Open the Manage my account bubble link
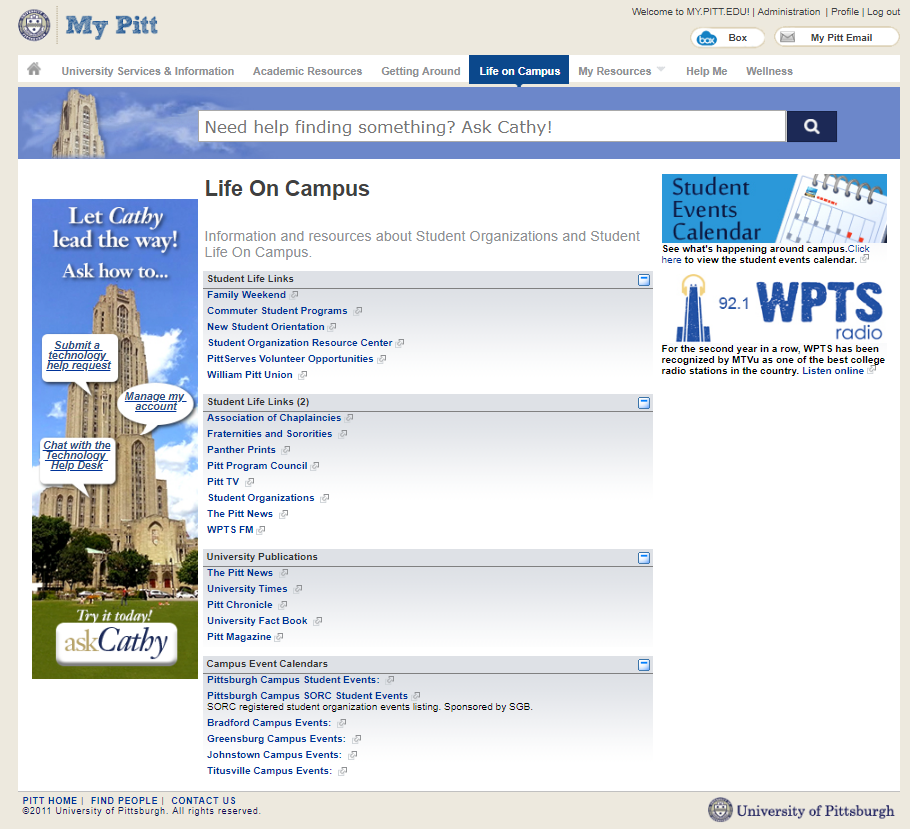Screen dimensions: 910x829 point(155,401)
